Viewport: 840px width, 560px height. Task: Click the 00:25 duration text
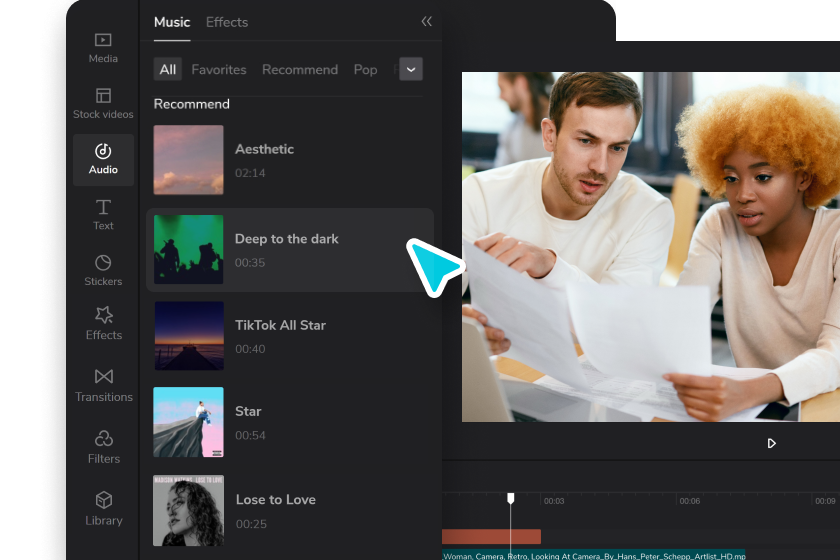pos(251,524)
